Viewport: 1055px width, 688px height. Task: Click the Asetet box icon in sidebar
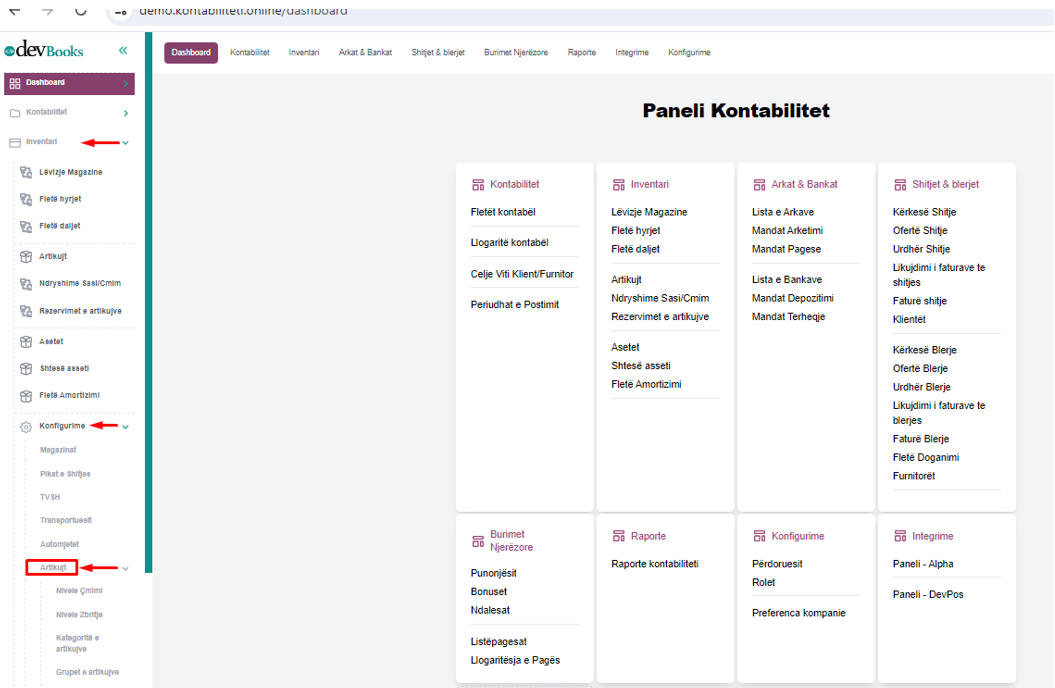pyautogui.click(x=26, y=342)
